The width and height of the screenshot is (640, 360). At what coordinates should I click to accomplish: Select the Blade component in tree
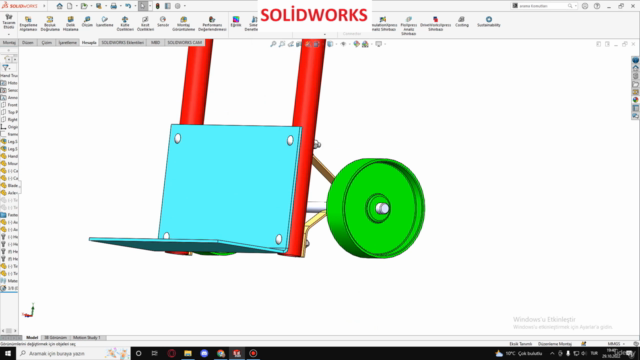[x=9, y=186]
